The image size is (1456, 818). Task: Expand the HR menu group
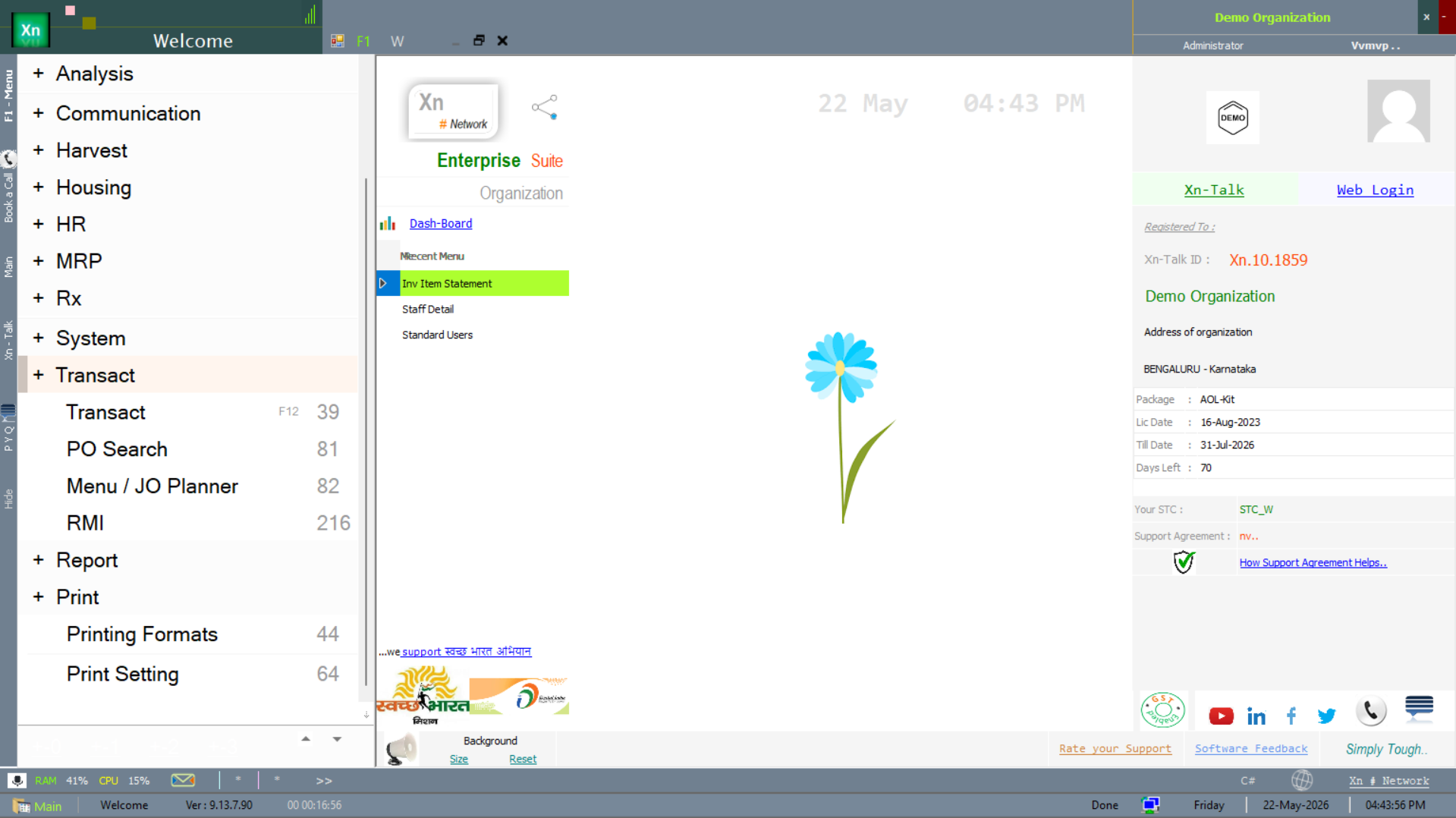(x=39, y=224)
